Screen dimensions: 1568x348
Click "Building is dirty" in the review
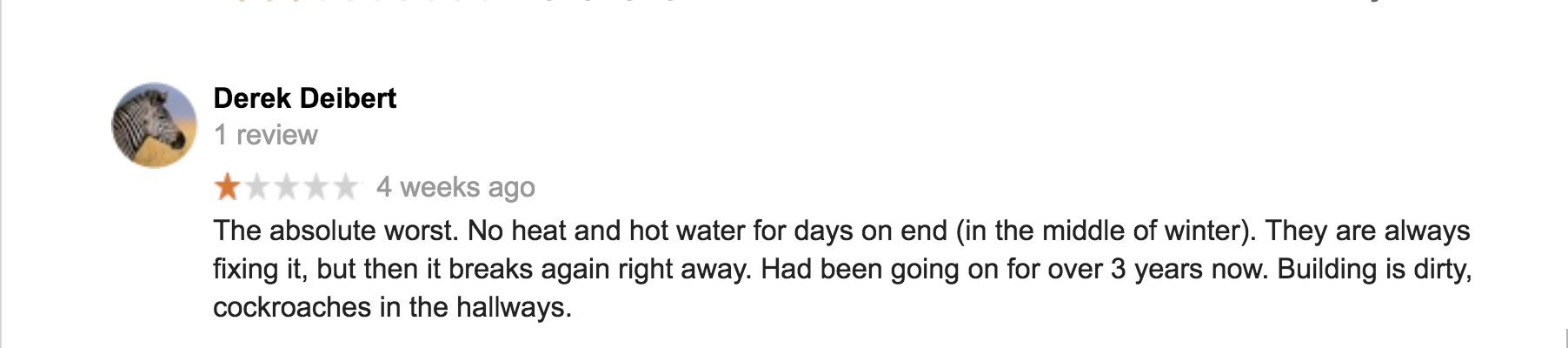(1373, 269)
